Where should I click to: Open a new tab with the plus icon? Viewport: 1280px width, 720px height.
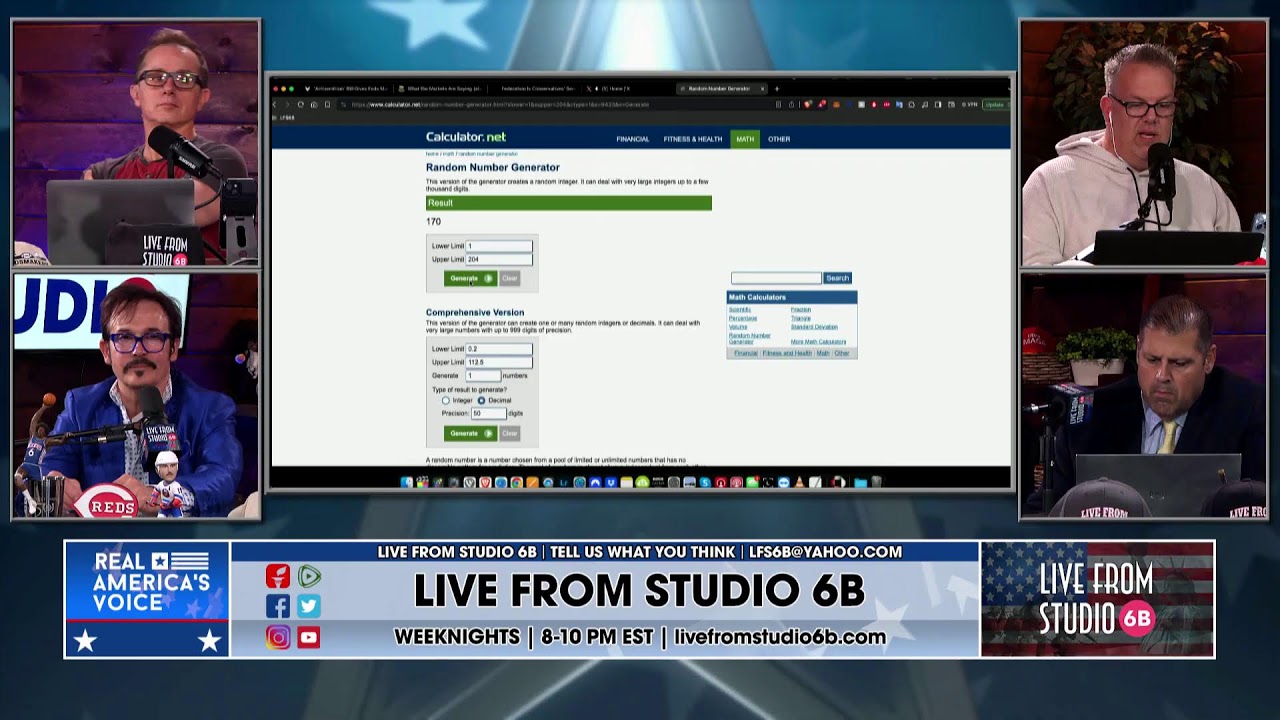point(777,88)
